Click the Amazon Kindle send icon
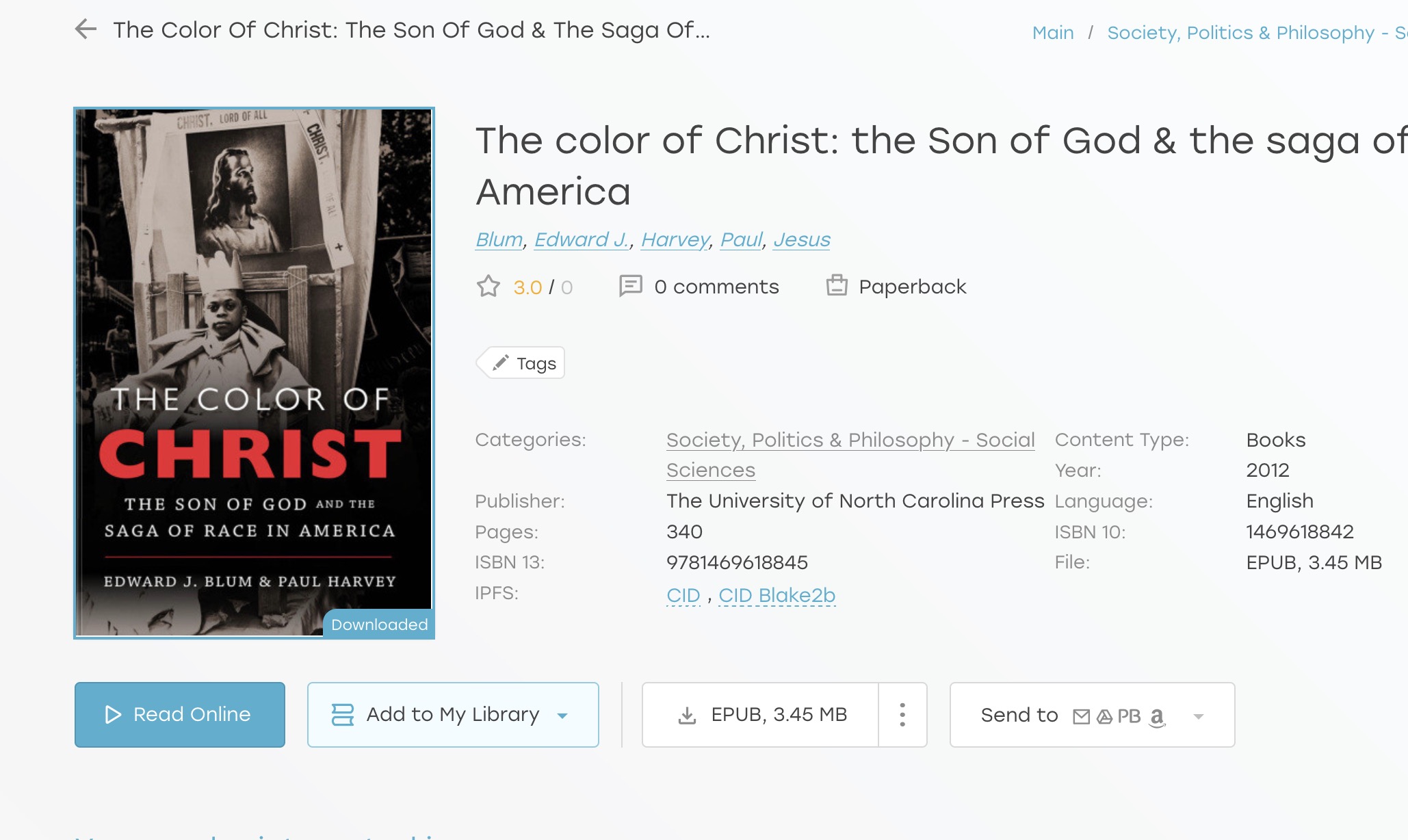 click(1157, 716)
